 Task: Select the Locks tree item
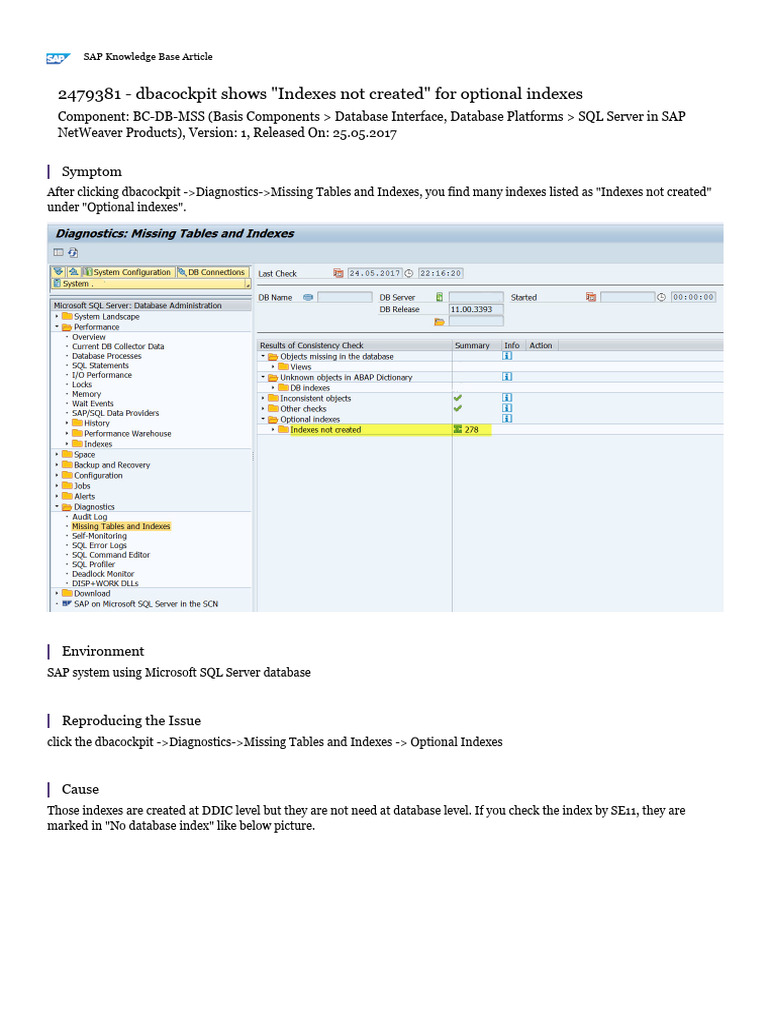[x=82, y=385]
